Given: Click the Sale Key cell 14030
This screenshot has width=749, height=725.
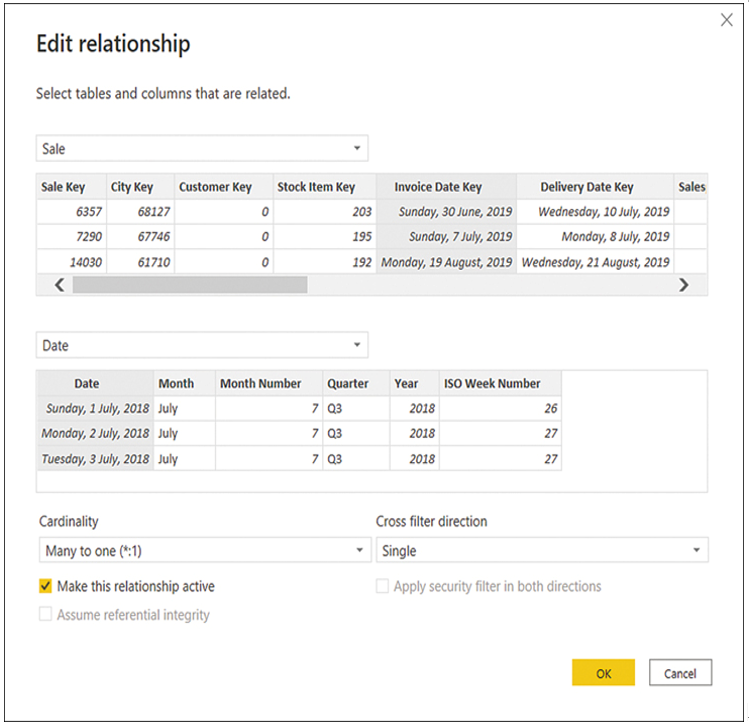Looking at the screenshot, I should click(71, 262).
